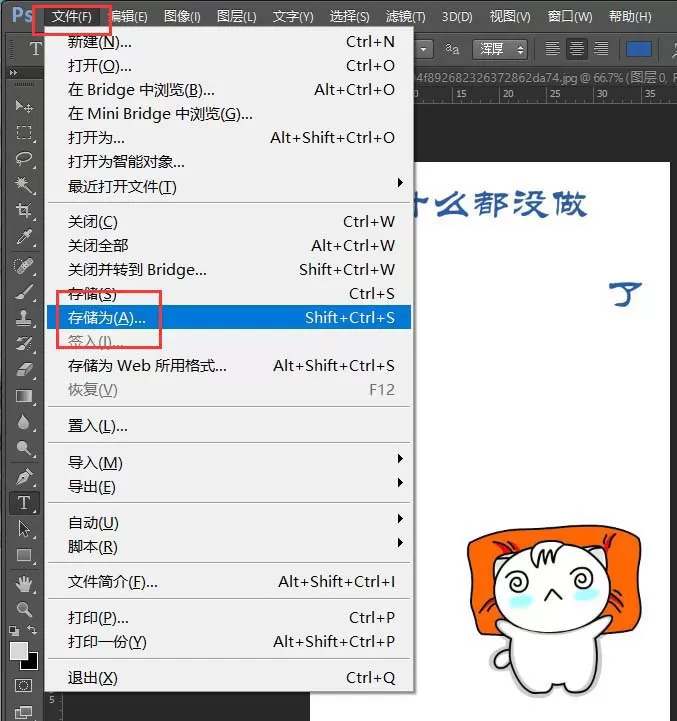Open the 窗口(W) menu
This screenshot has height=721, width=677.
click(570, 17)
